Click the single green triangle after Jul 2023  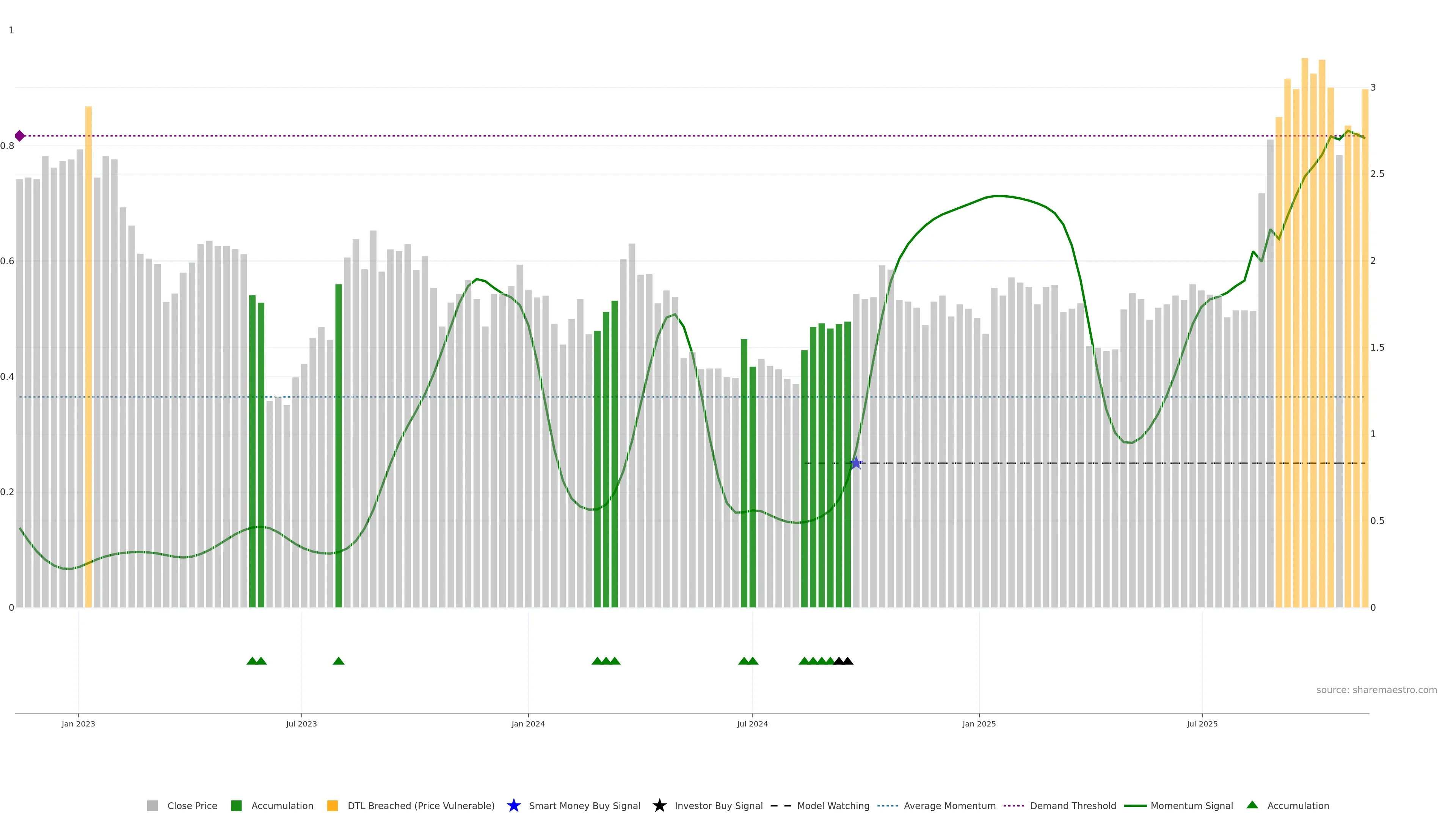click(339, 661)
